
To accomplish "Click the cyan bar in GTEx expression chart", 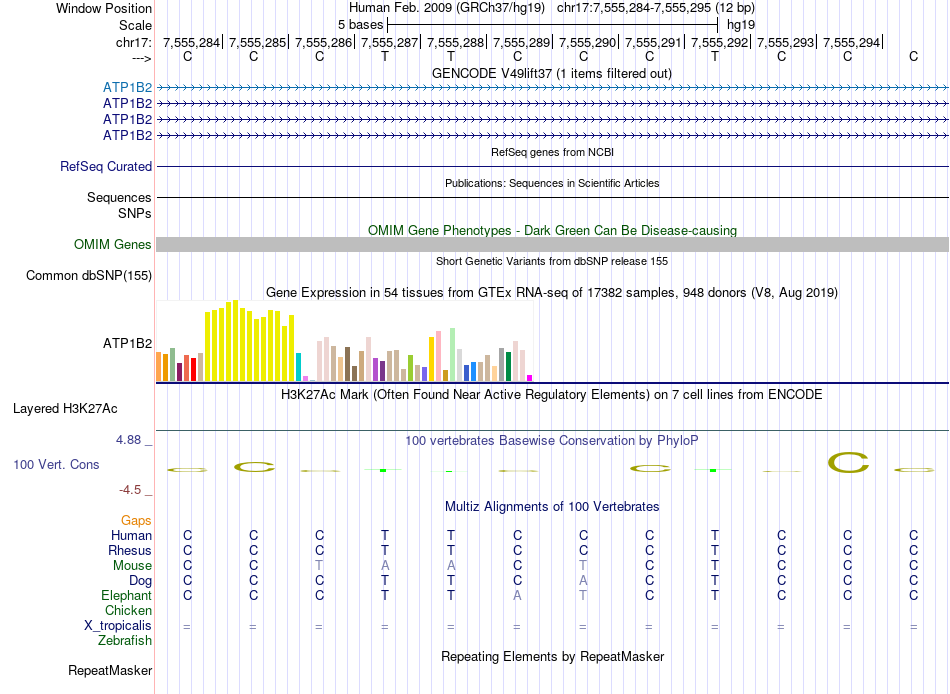I will 298,367.
